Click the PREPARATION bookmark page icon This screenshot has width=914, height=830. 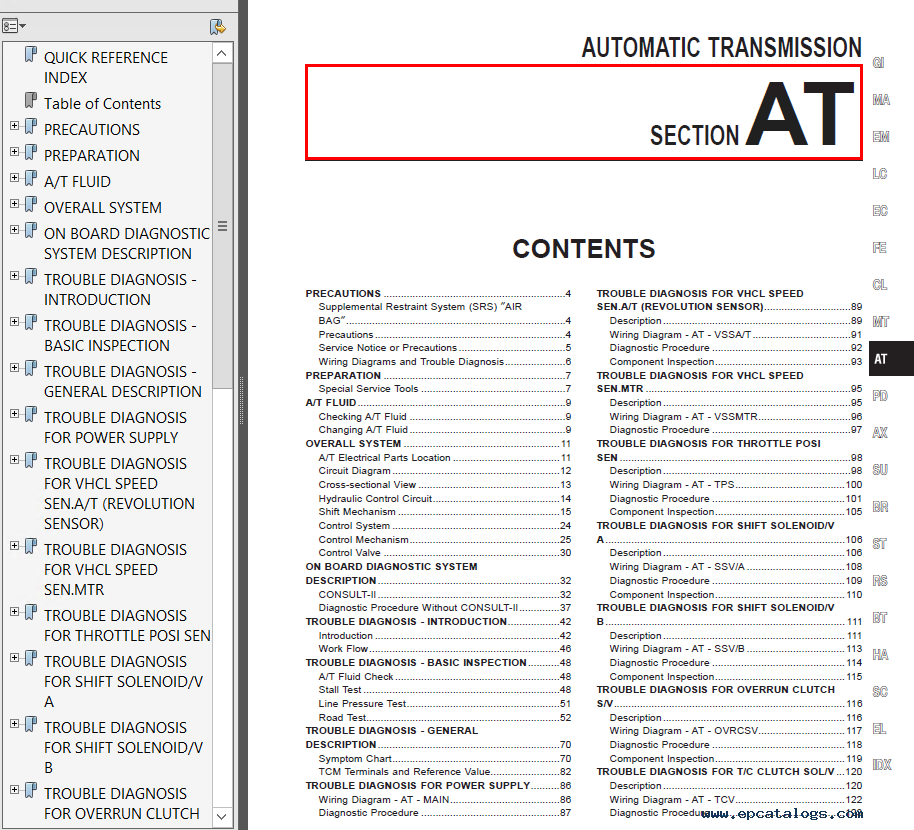(x=31, y=153)
